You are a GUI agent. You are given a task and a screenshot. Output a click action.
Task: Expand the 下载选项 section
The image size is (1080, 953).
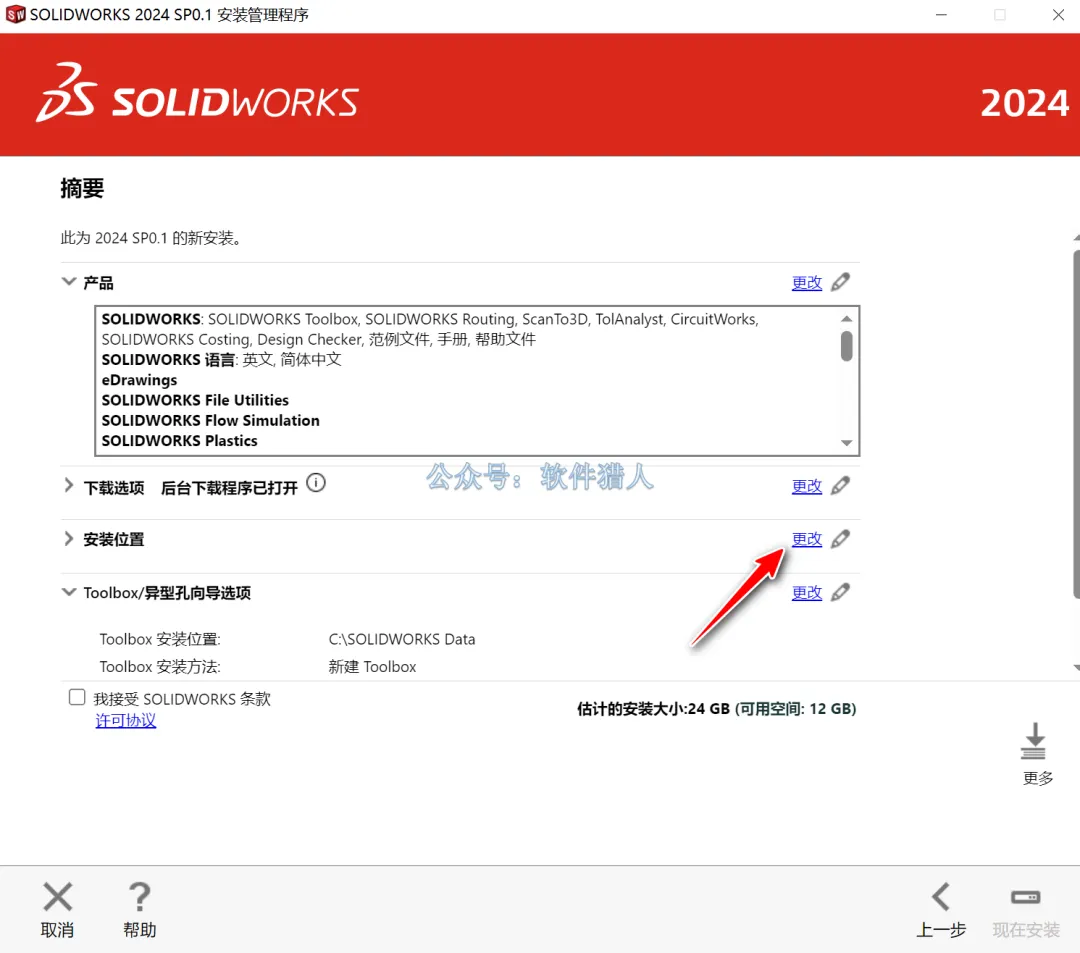click(x=69, y=485)
